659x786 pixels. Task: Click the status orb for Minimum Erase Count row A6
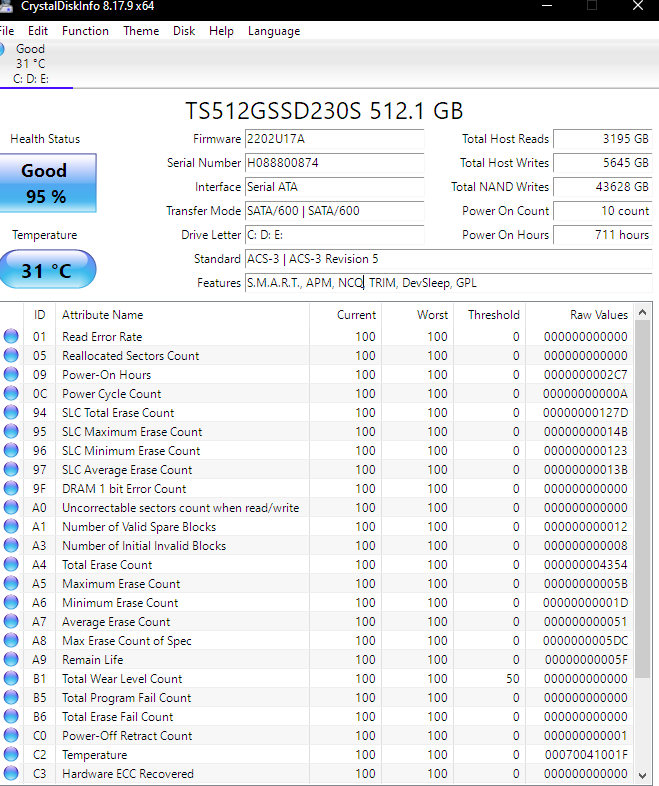(x=11, y=603)
